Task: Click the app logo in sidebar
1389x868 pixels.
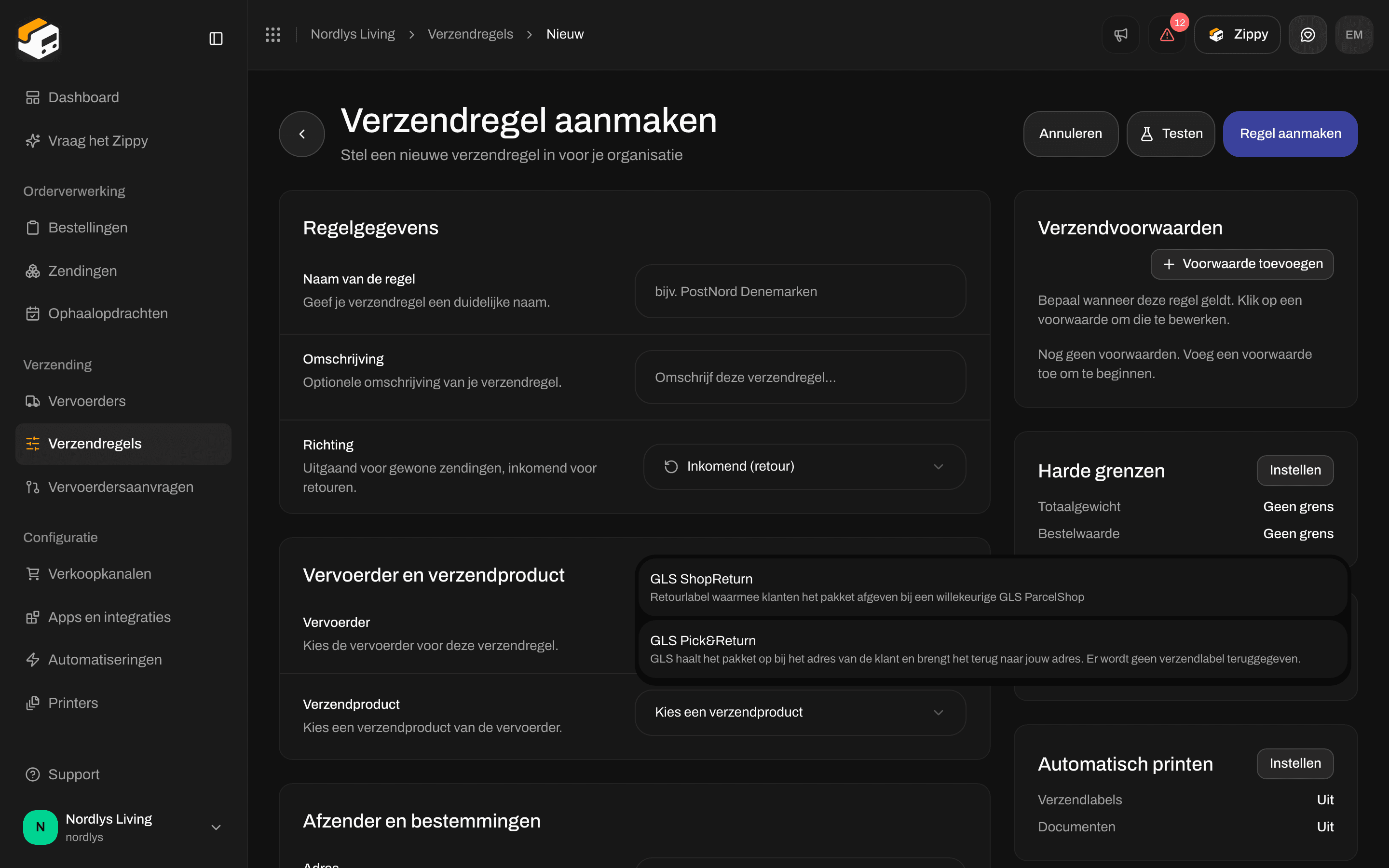Action: 39,39
